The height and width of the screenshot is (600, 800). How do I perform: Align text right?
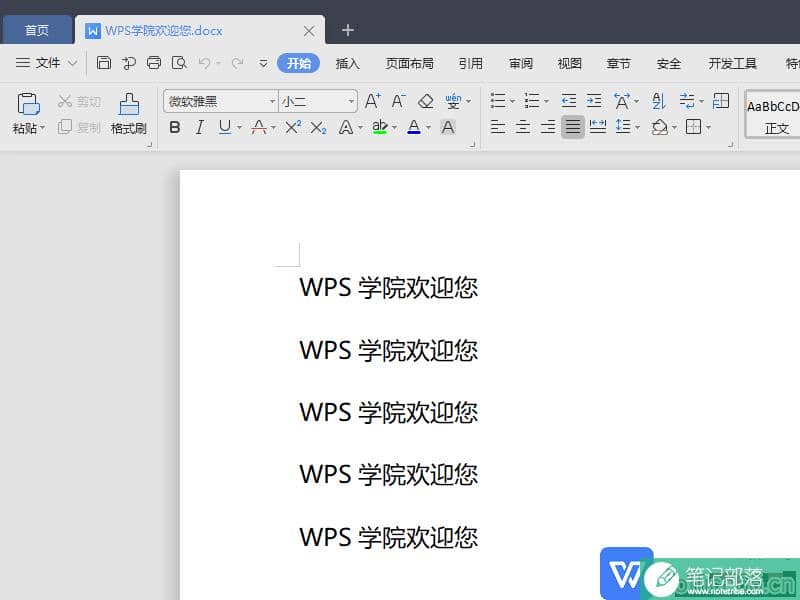(548, 127)
